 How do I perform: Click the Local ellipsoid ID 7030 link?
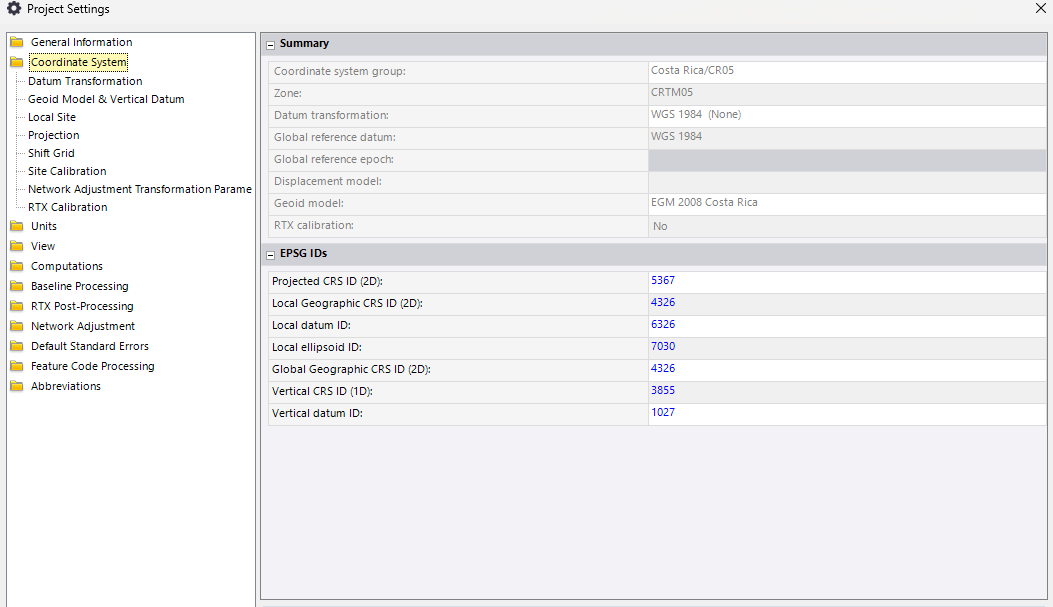[x=663, y=347]
